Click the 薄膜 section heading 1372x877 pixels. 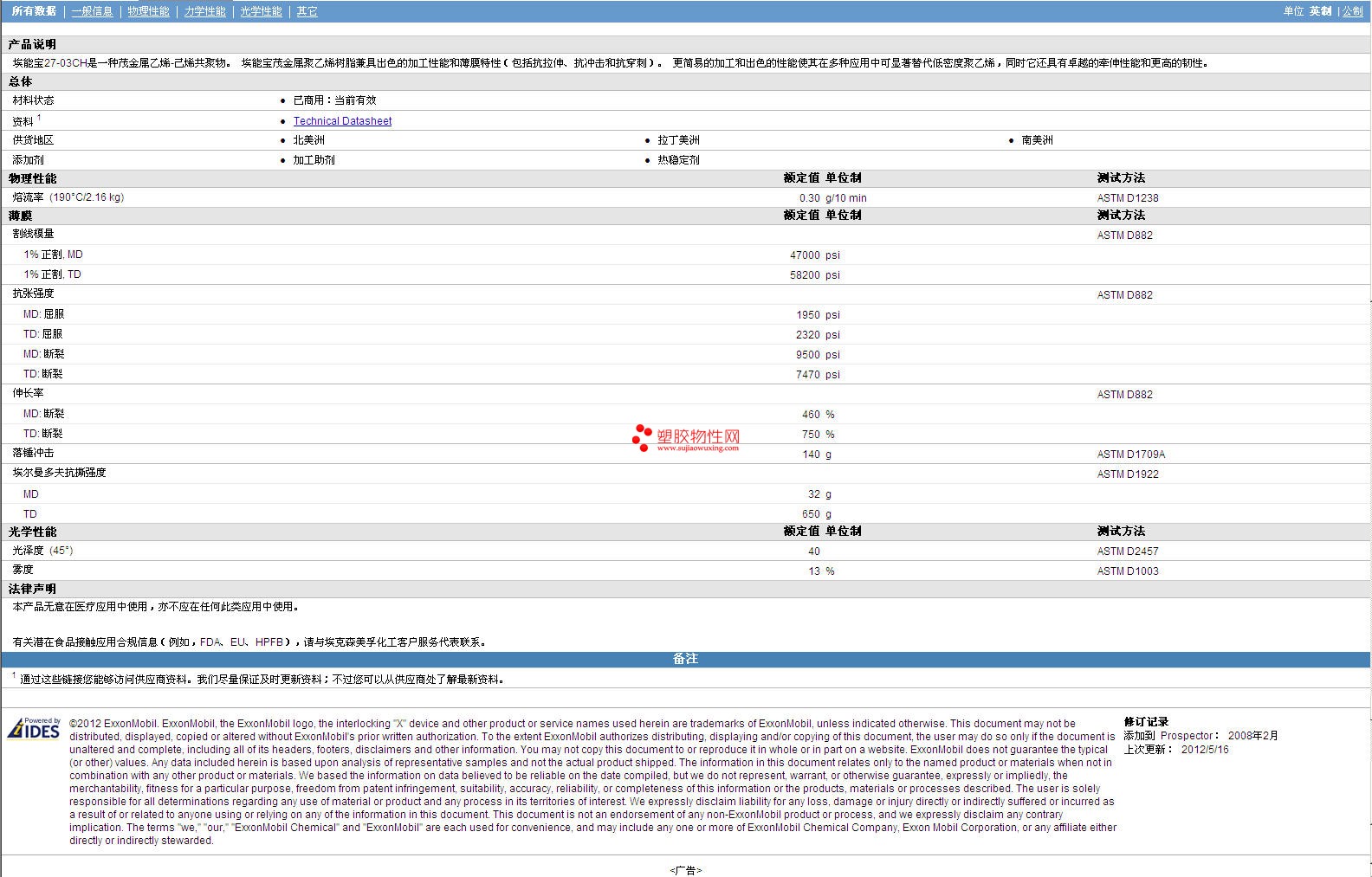pos(20,216)
